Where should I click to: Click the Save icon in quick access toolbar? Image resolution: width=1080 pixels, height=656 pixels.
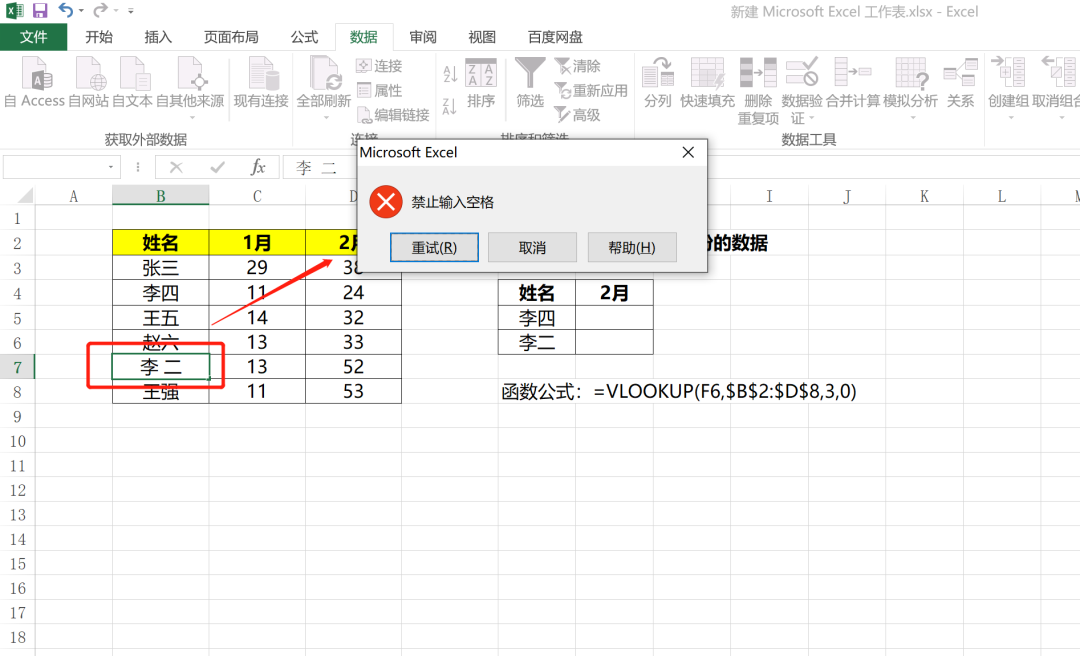[x=40, y=10]
